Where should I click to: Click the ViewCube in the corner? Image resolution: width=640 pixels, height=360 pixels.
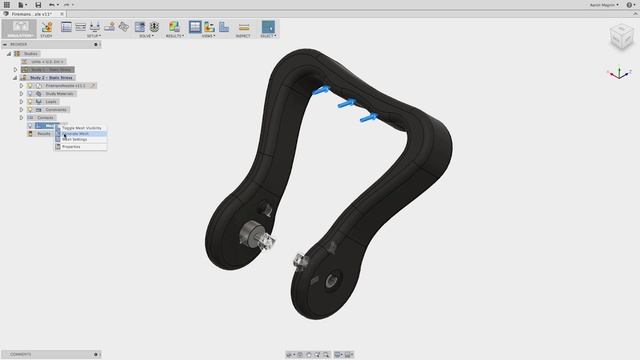point(621,38)
